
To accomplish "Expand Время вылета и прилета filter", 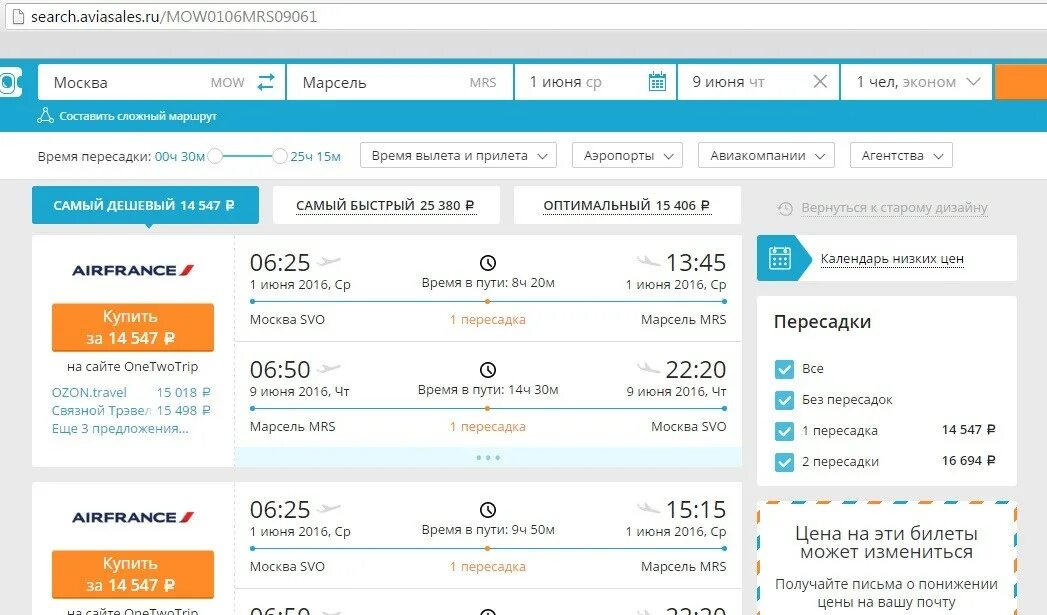I will pos(458,156).
